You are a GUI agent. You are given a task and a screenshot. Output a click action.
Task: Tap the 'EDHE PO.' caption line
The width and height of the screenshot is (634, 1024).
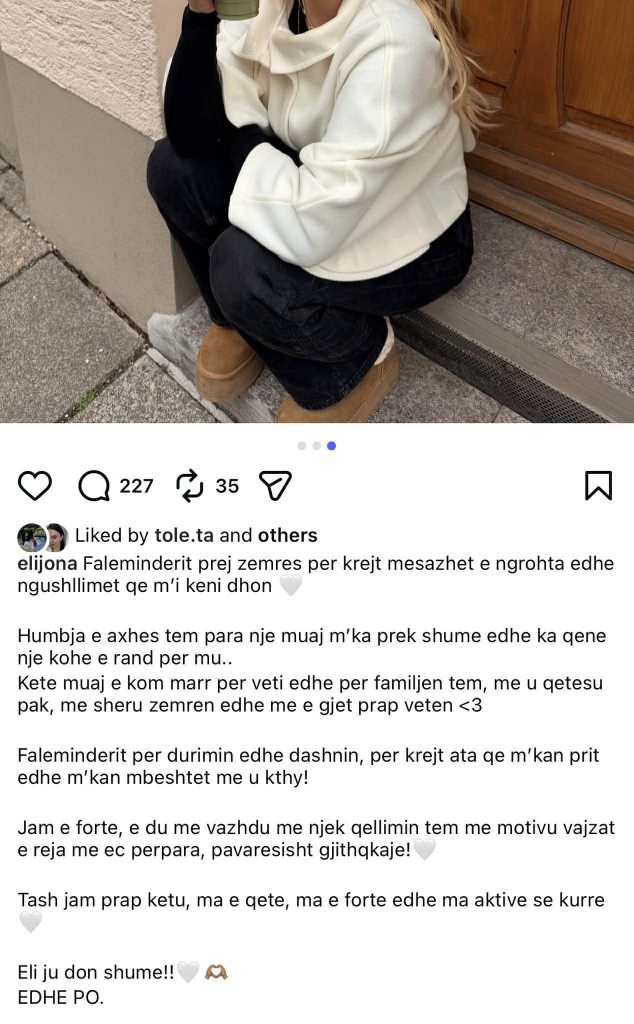[60, 998]
